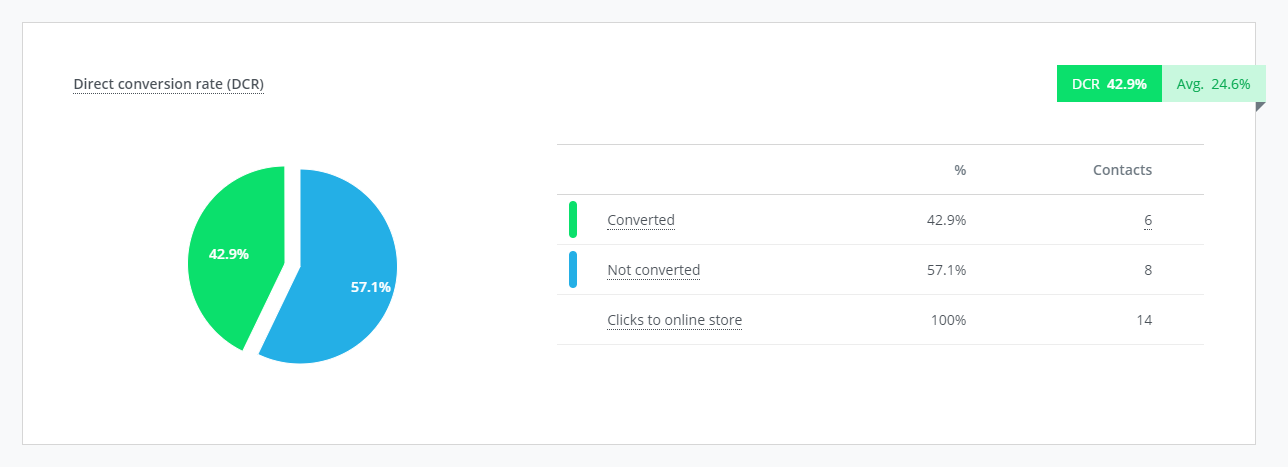This screenshot has height=467, width=1288.
Task: Select the green DCR 42.9% badge
Action: [x=1109, y=84]
